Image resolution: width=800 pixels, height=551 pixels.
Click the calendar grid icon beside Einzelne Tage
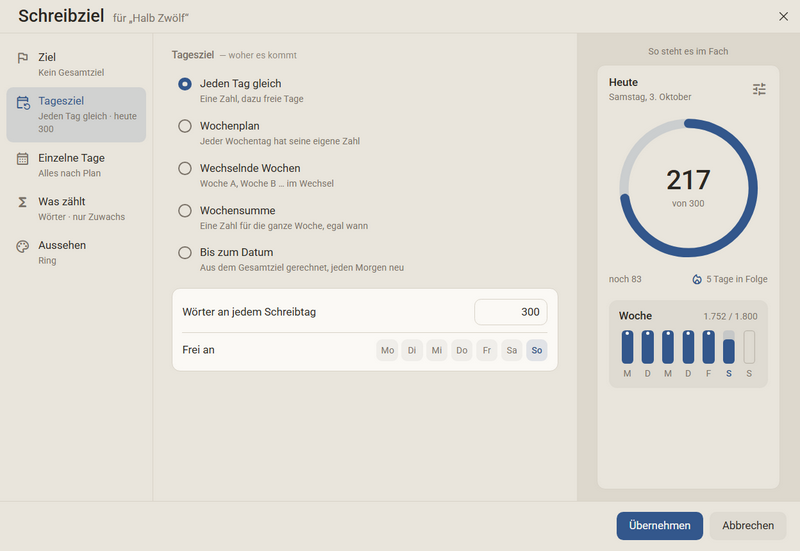[22, 159]
